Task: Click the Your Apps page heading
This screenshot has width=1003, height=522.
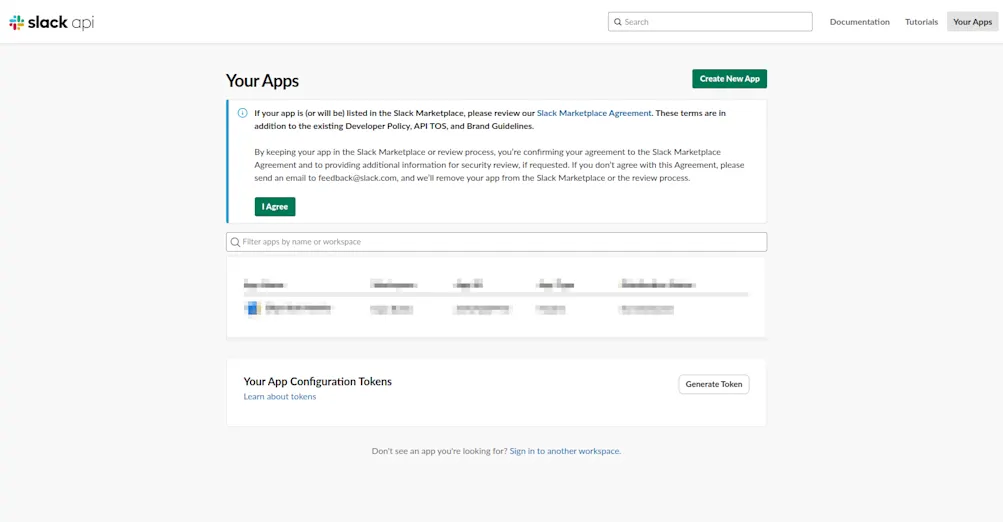Action: pyautogui.click(x=262, y=81)
